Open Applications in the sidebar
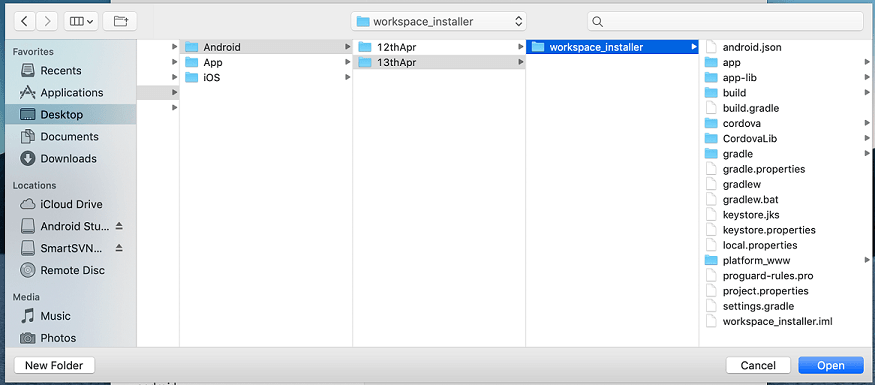 [70, 93]
